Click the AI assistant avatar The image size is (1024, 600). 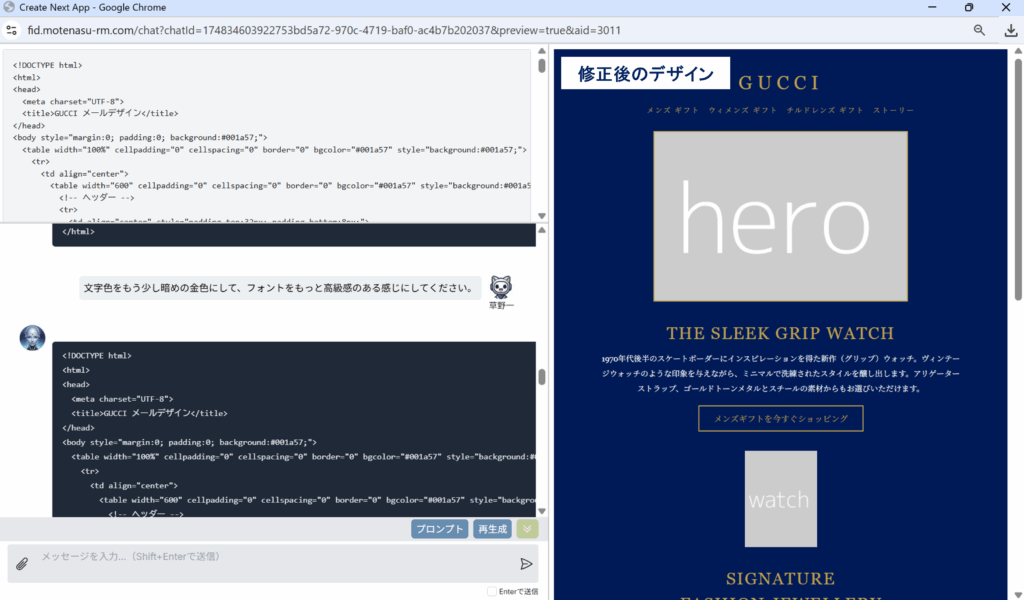click(32, 338)
